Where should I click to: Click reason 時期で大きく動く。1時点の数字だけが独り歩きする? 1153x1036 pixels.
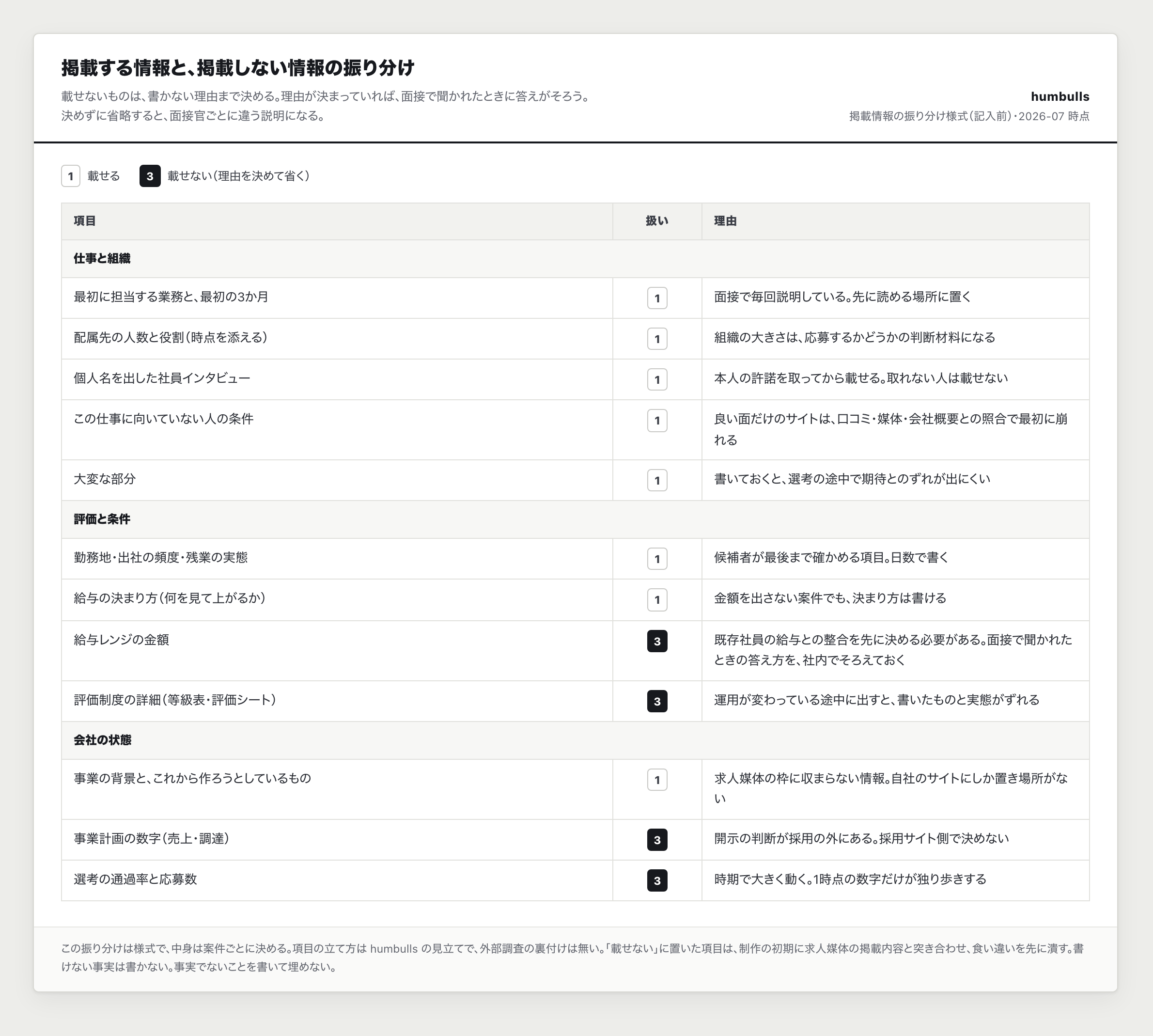coord(850,879)
